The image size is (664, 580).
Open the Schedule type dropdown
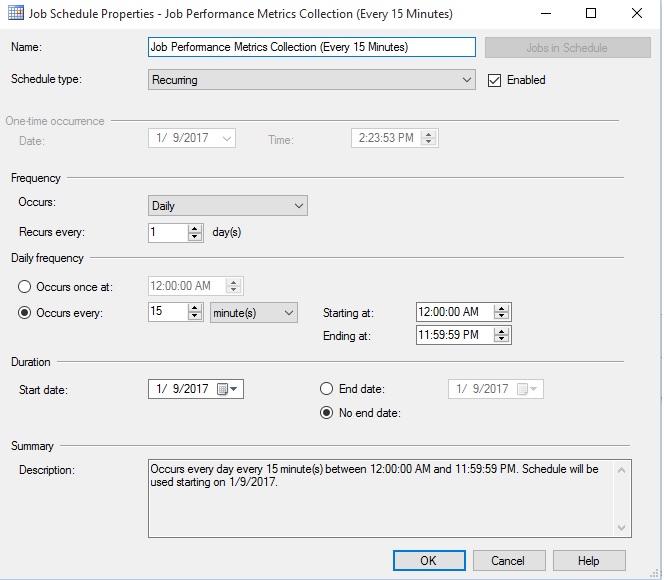coord(312,80)
